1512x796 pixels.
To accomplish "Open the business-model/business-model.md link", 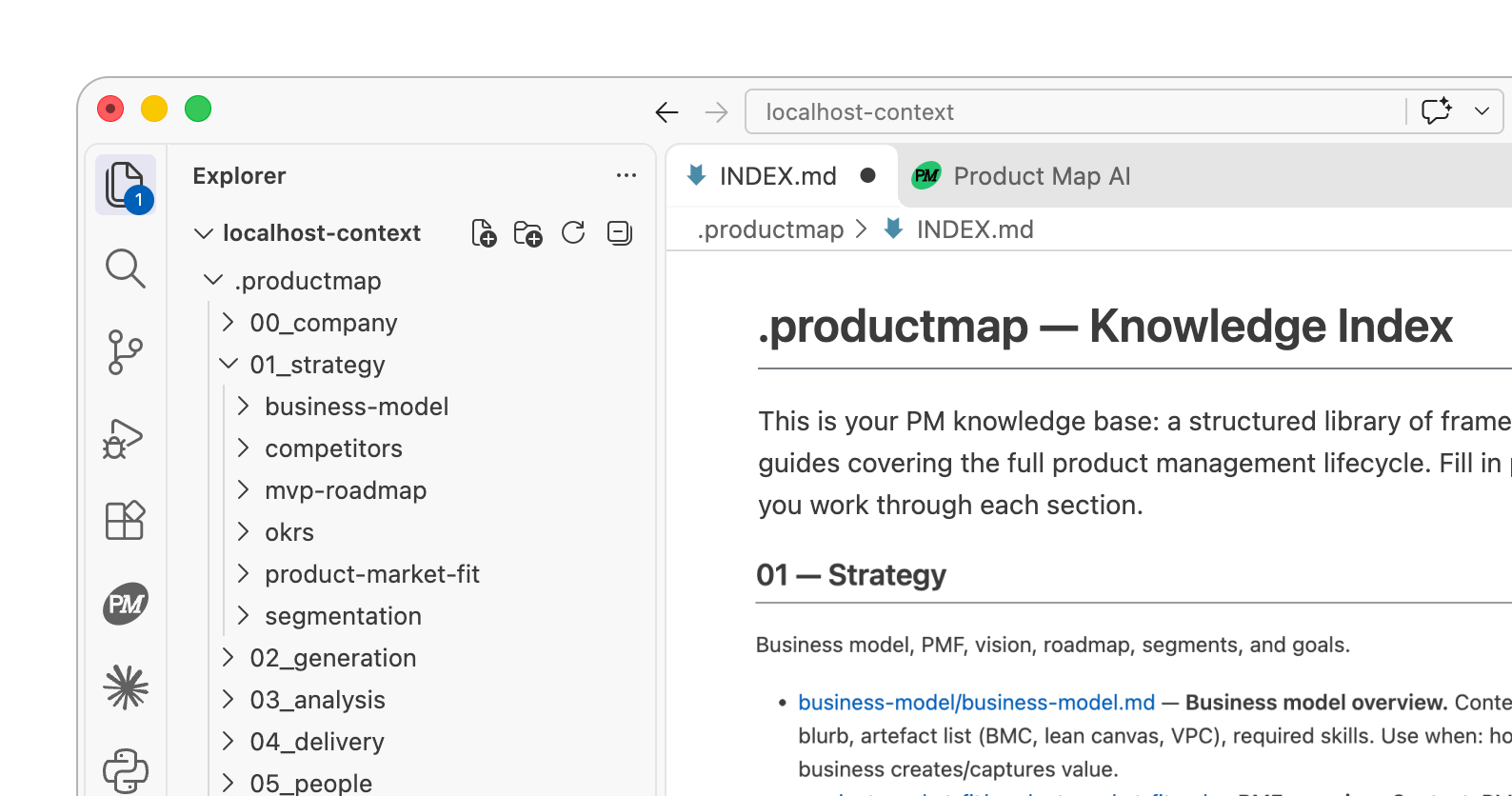I will click(976, 703).
